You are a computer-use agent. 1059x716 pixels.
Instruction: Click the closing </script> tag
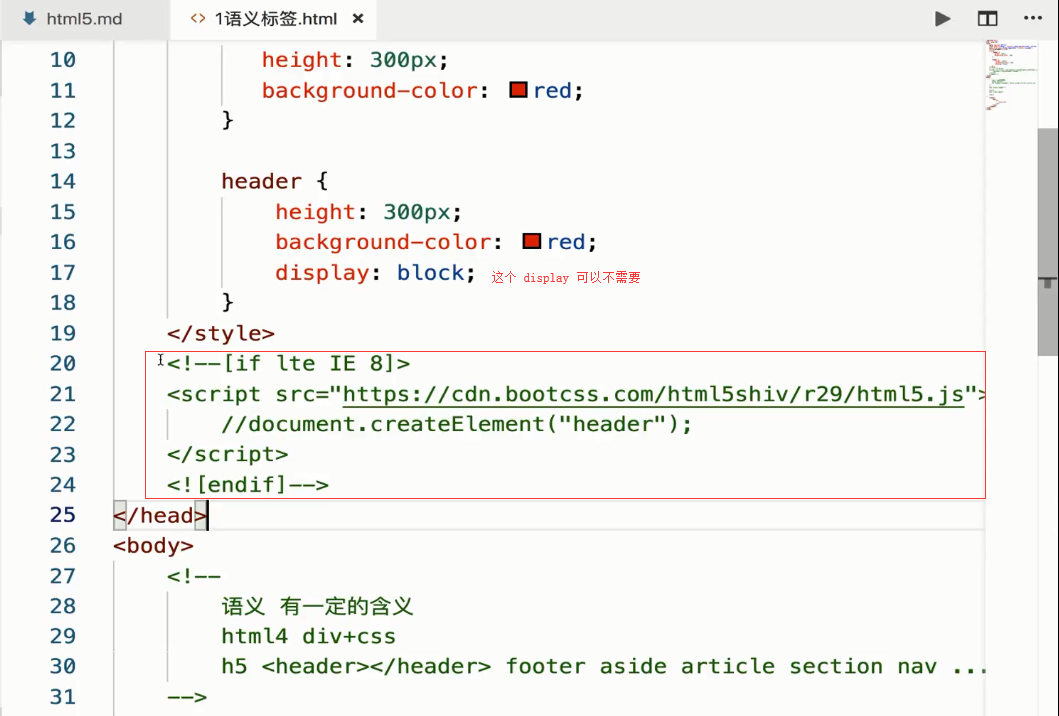pos(228,455)
